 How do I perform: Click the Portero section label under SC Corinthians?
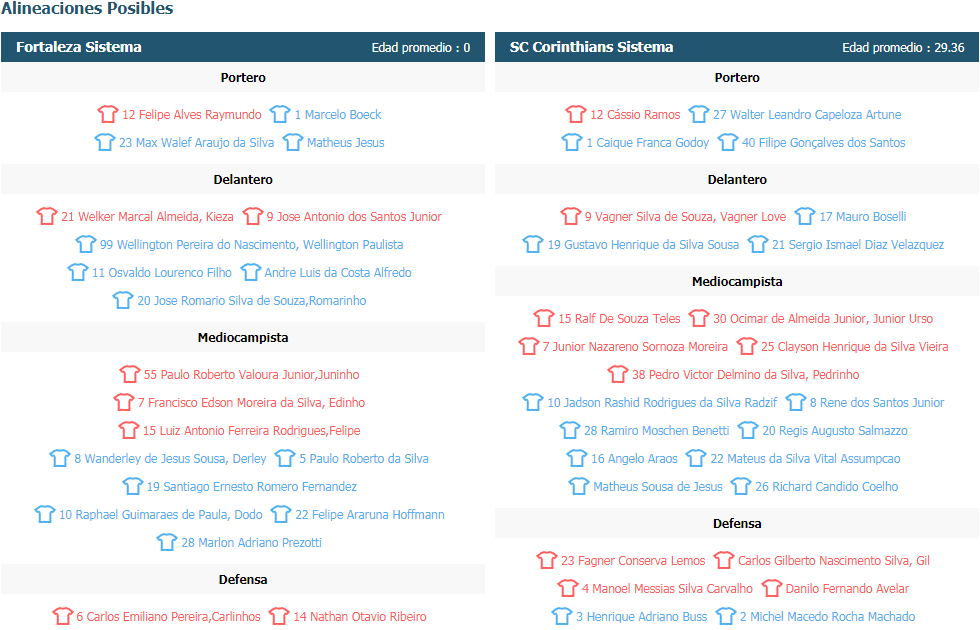click(x=737, y=78)
